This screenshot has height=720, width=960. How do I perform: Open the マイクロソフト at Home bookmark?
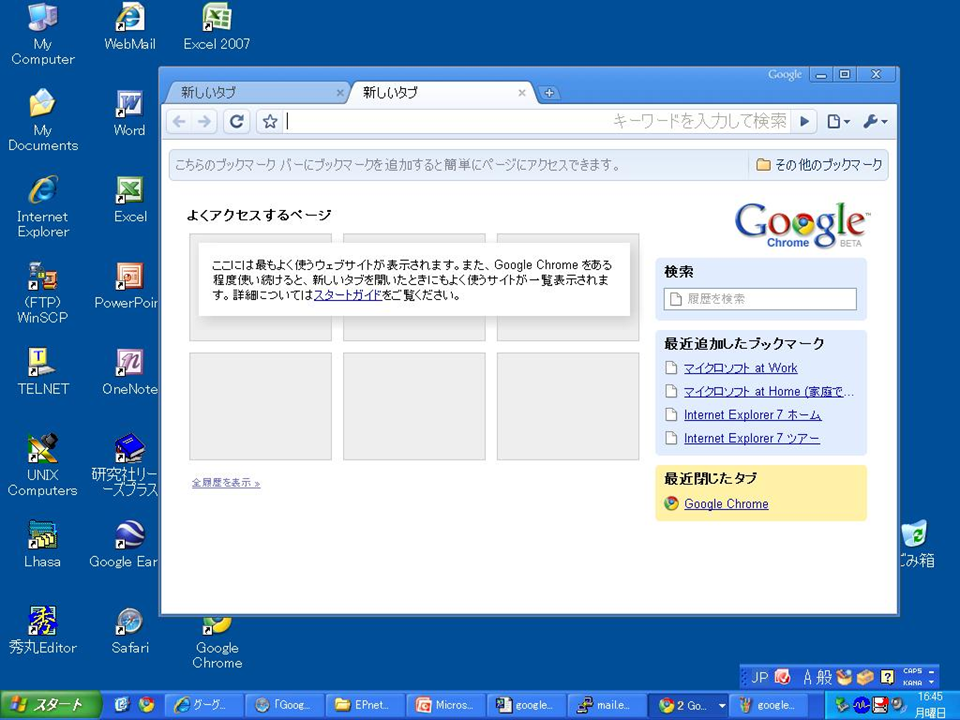pyautogui.click(x=768, y=391)
